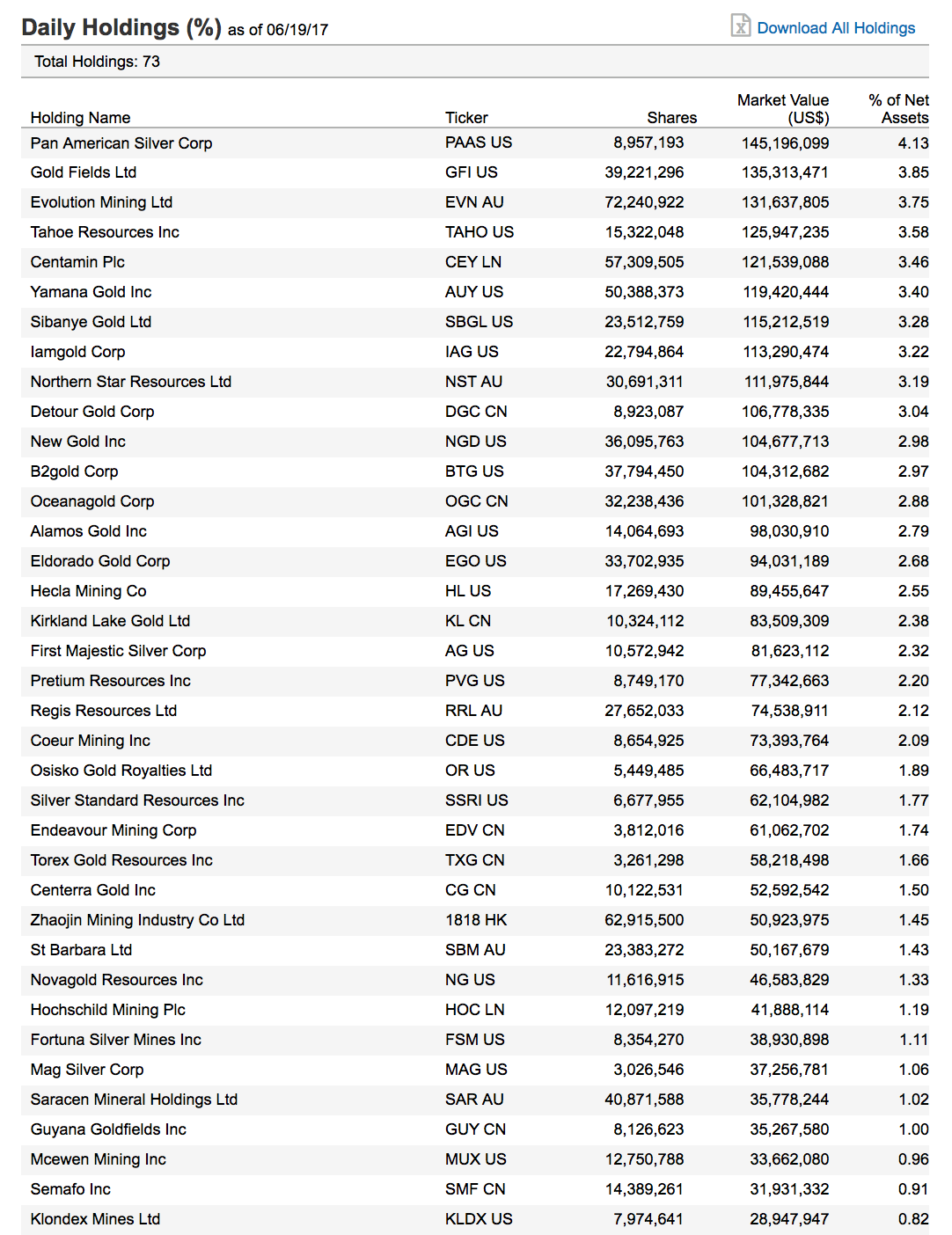Click the Holding Name column header
952x1235 pixels.
80,118
